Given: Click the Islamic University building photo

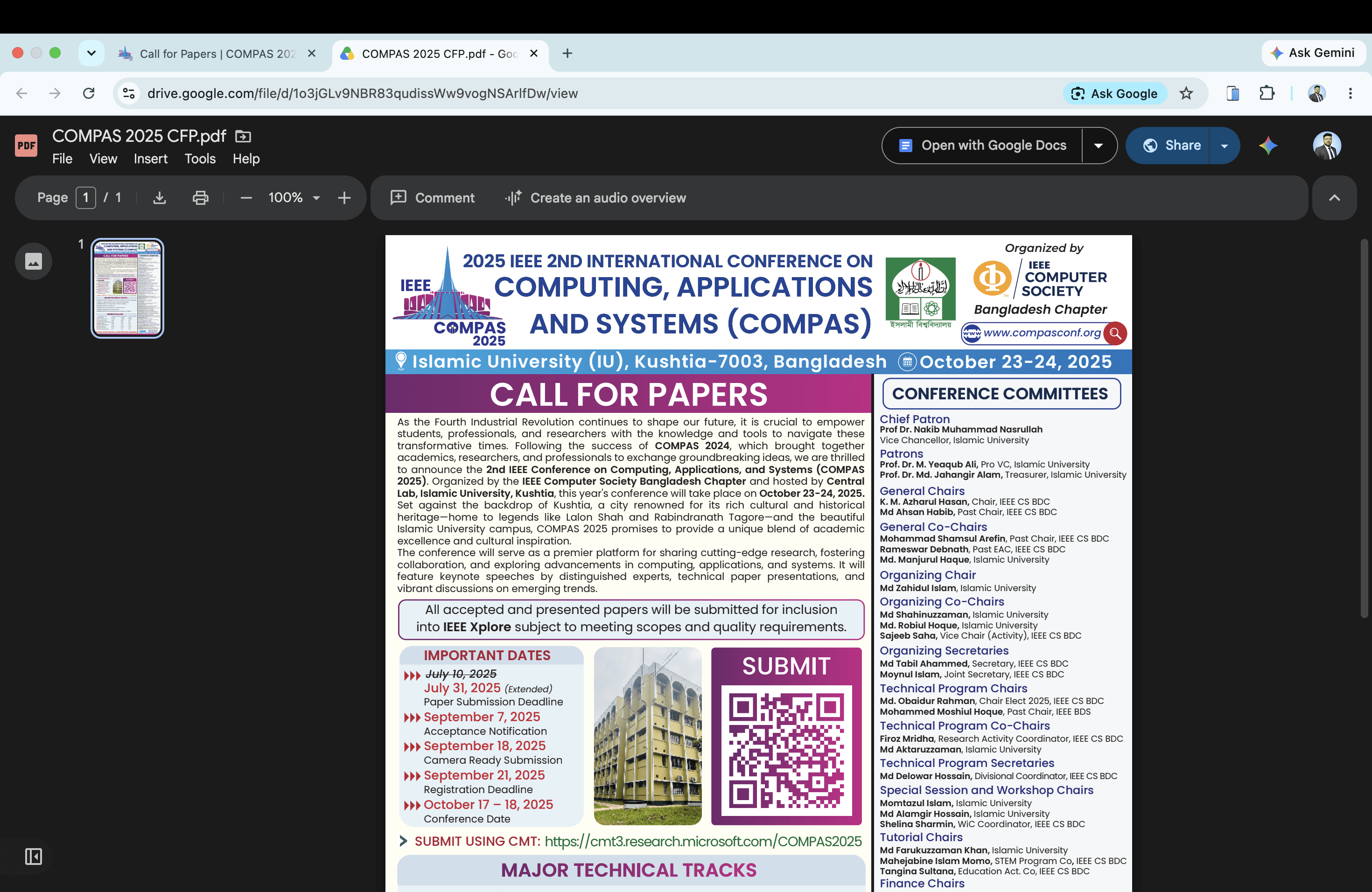Looking at the screenshot, I should point(647,736).
